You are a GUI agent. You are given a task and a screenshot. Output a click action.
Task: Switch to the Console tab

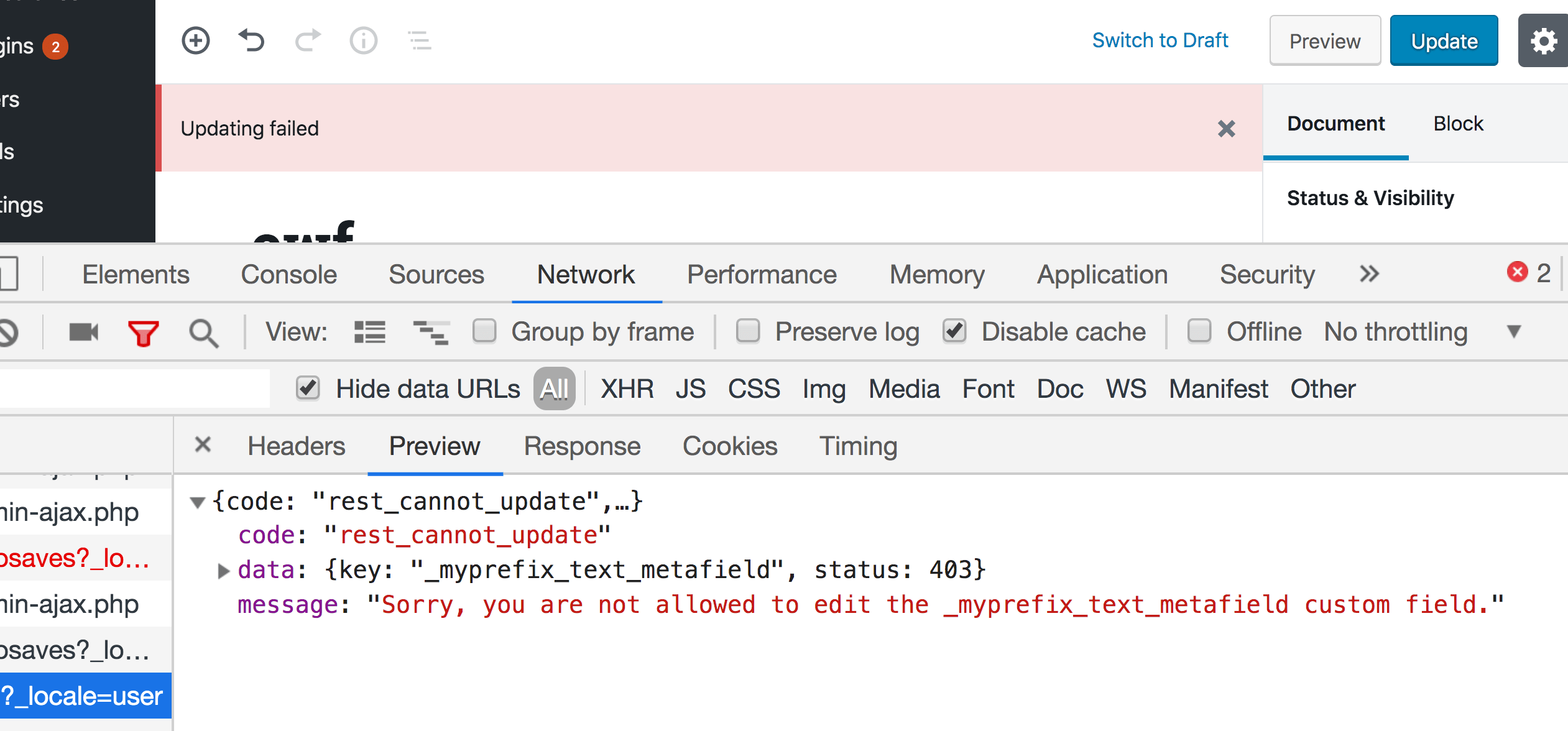(288, 275)
